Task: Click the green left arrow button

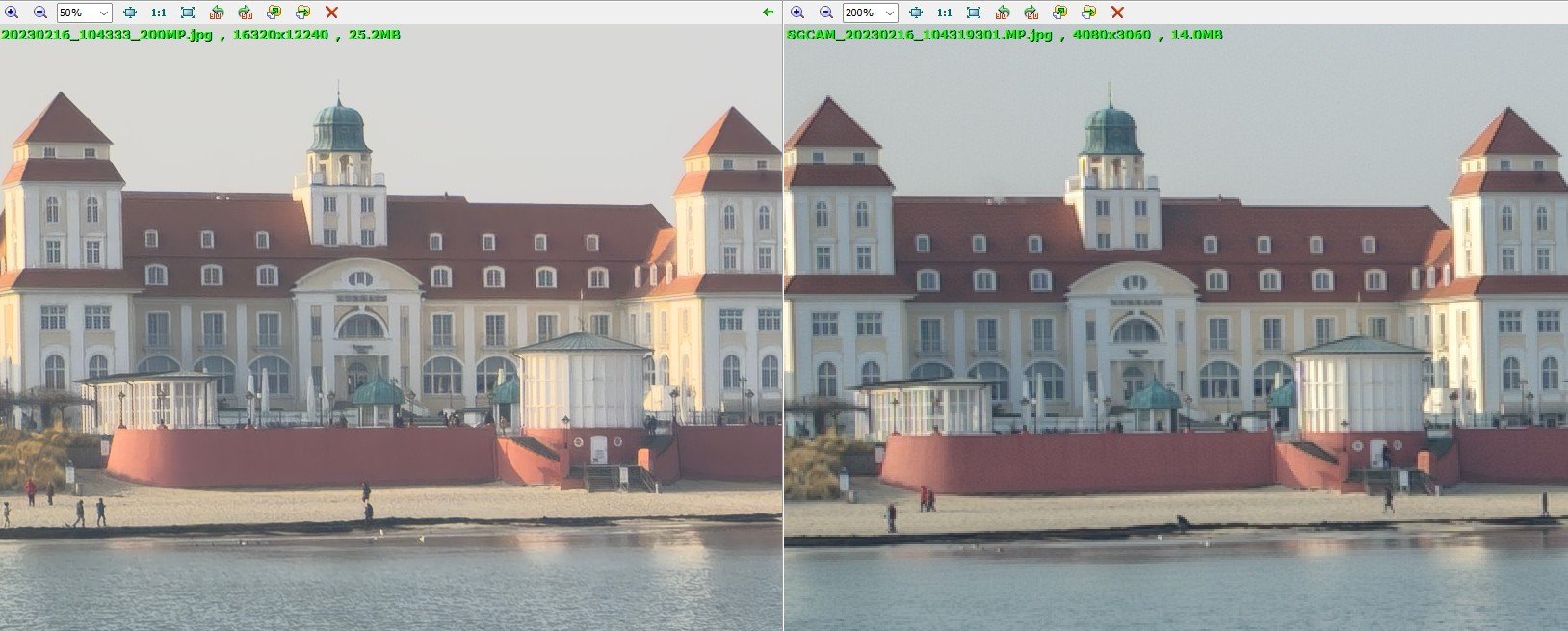Action: [768, 13]
